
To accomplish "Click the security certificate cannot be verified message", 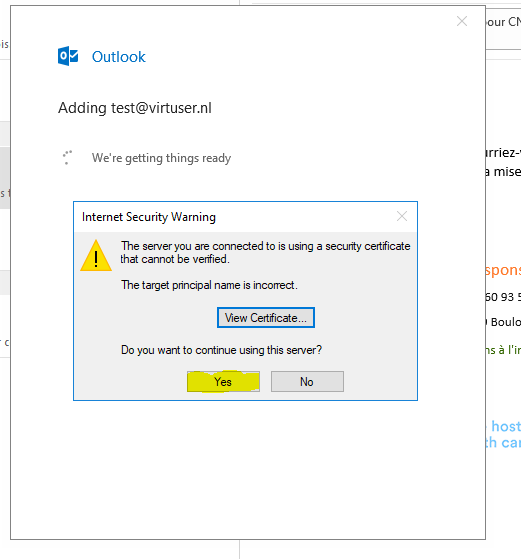I will pos(265,252).
